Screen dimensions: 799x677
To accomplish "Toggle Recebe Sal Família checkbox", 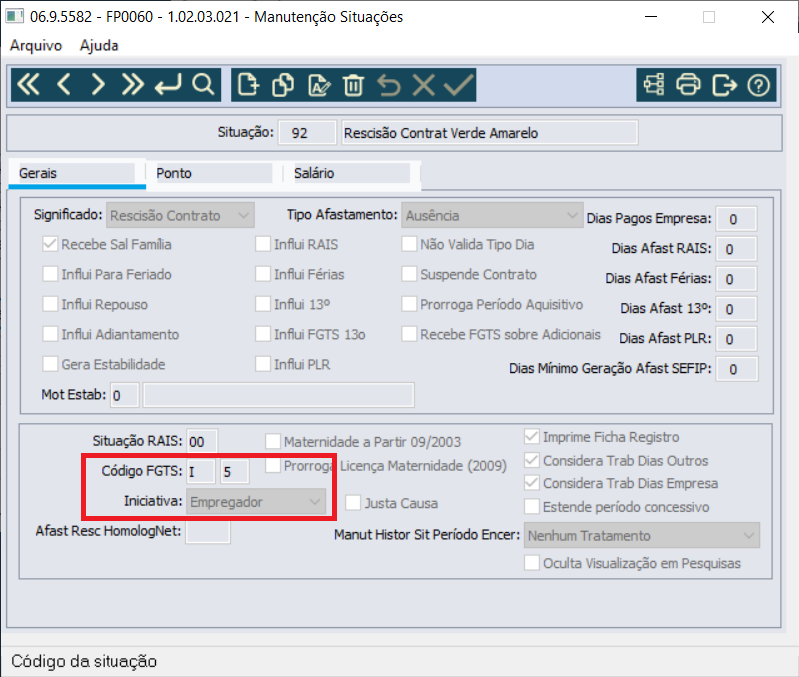I will coord(50,244).
